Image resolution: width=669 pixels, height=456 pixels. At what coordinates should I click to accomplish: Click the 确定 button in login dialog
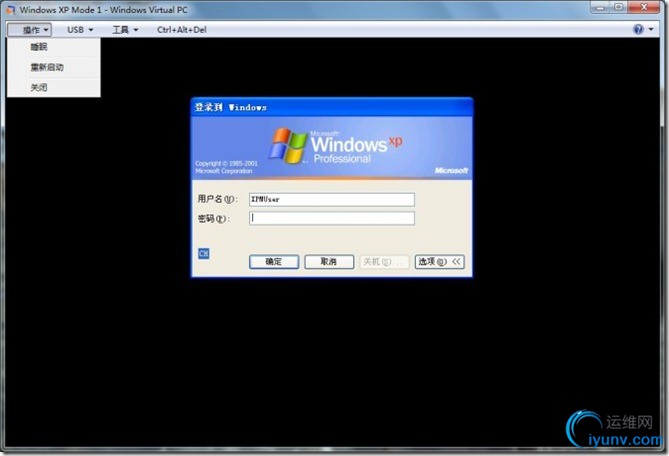[274, 261]
